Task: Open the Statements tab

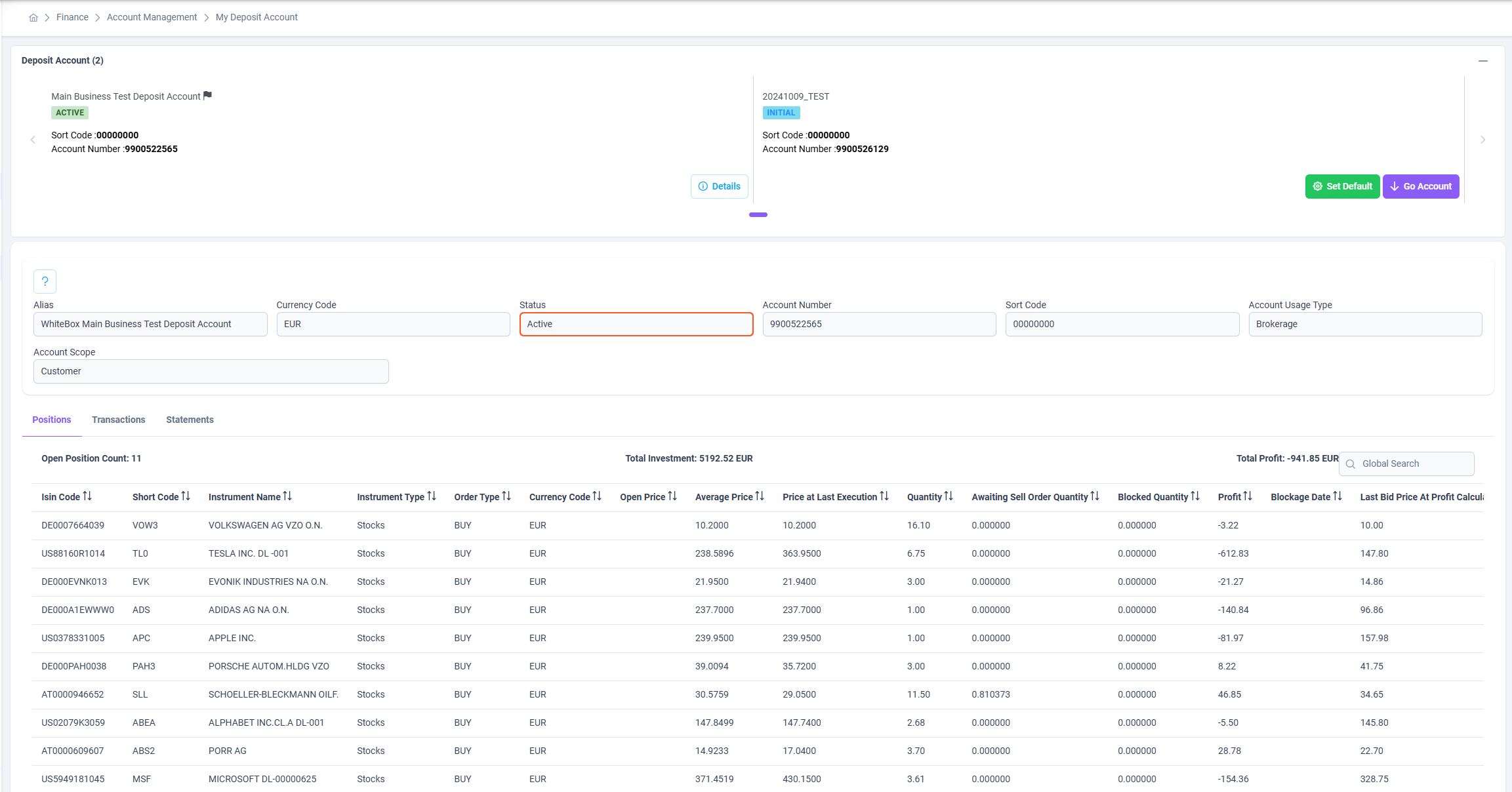Action: pyautogui.click(x=190, y=420)
